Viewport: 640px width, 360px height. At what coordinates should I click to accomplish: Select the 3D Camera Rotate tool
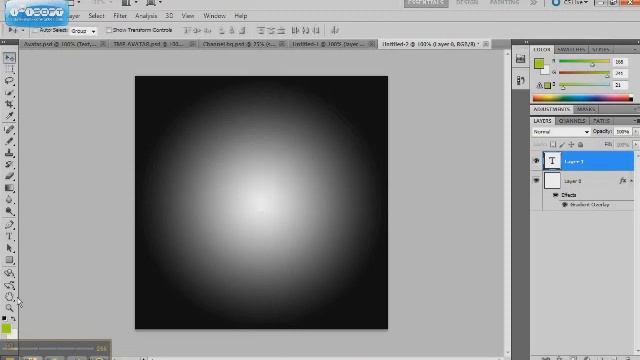[x=9, y=285]
